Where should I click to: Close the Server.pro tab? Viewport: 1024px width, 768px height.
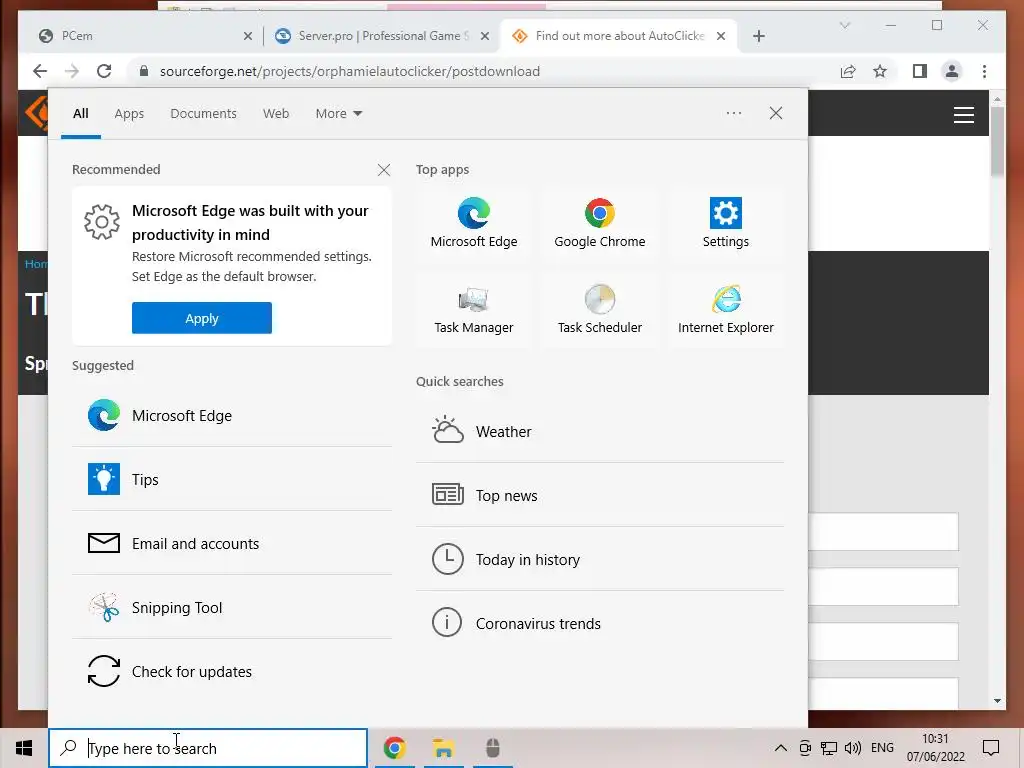pyautogui.click(x=485, y=36)
